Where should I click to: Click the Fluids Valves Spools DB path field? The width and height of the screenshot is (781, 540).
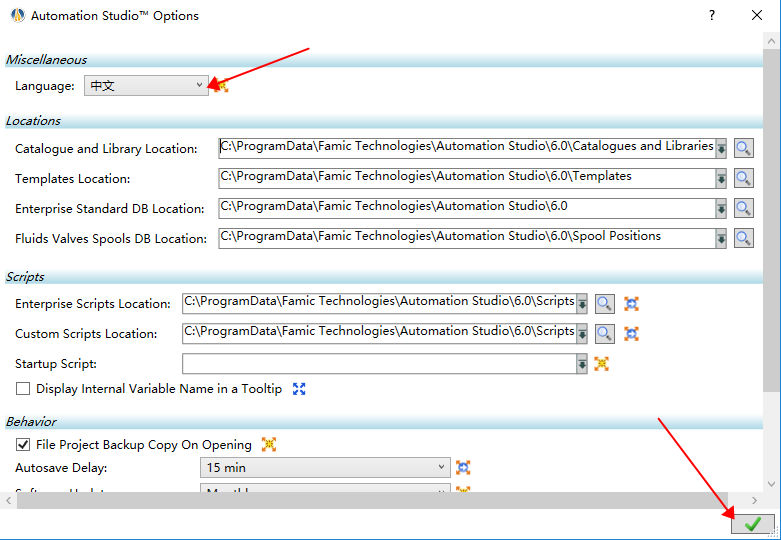point(467,238)
